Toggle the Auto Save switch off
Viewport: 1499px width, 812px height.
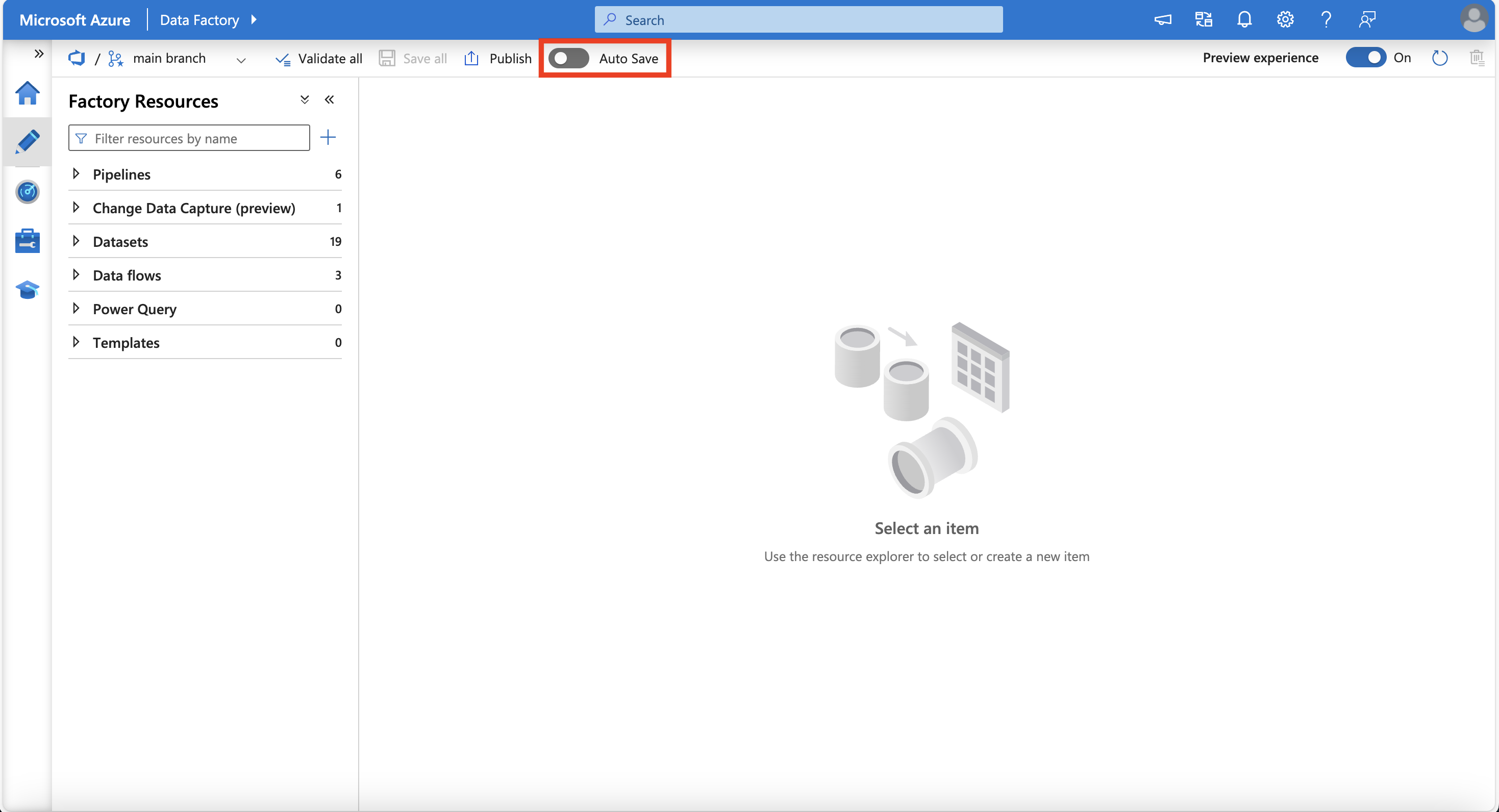coord(568,58)
